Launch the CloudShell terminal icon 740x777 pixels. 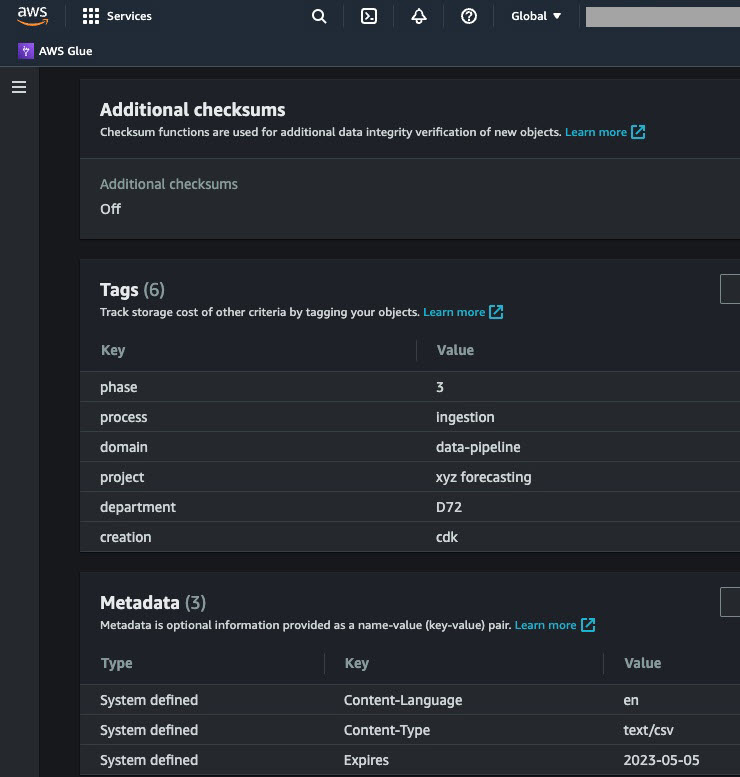(x=369, y=16)
